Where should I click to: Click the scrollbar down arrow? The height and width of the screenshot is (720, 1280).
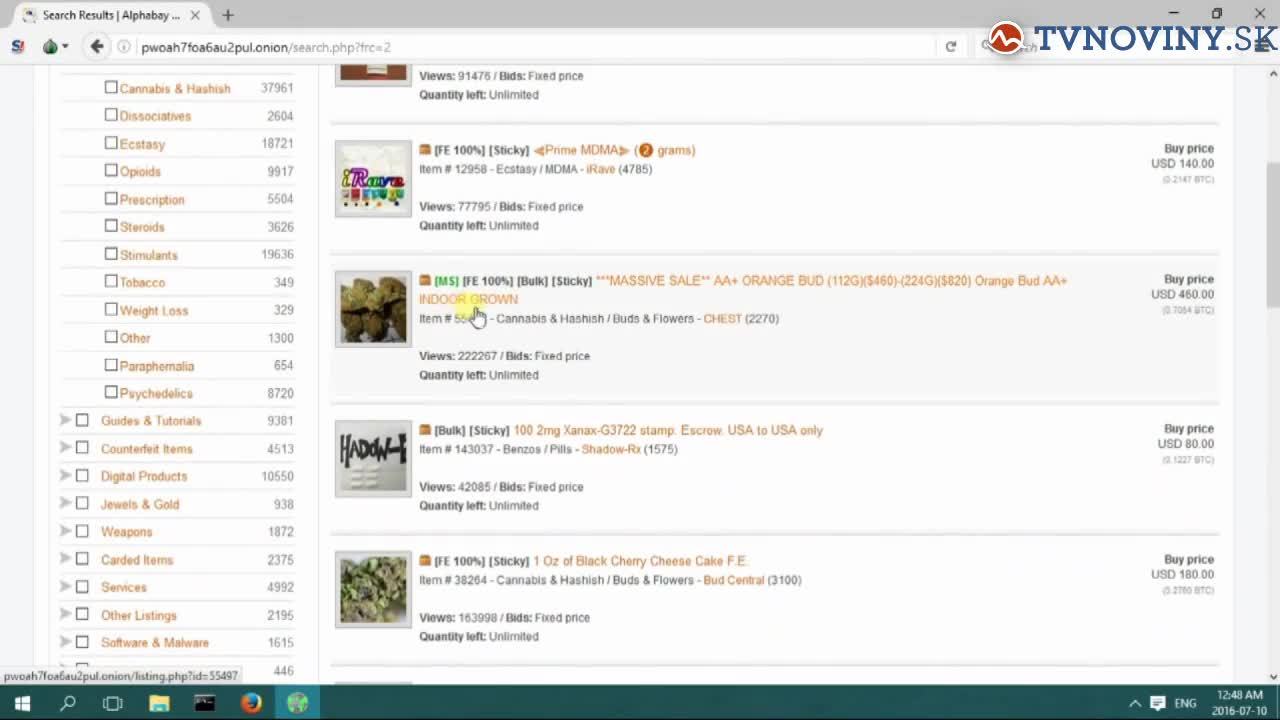click(x=1273, y=677)
